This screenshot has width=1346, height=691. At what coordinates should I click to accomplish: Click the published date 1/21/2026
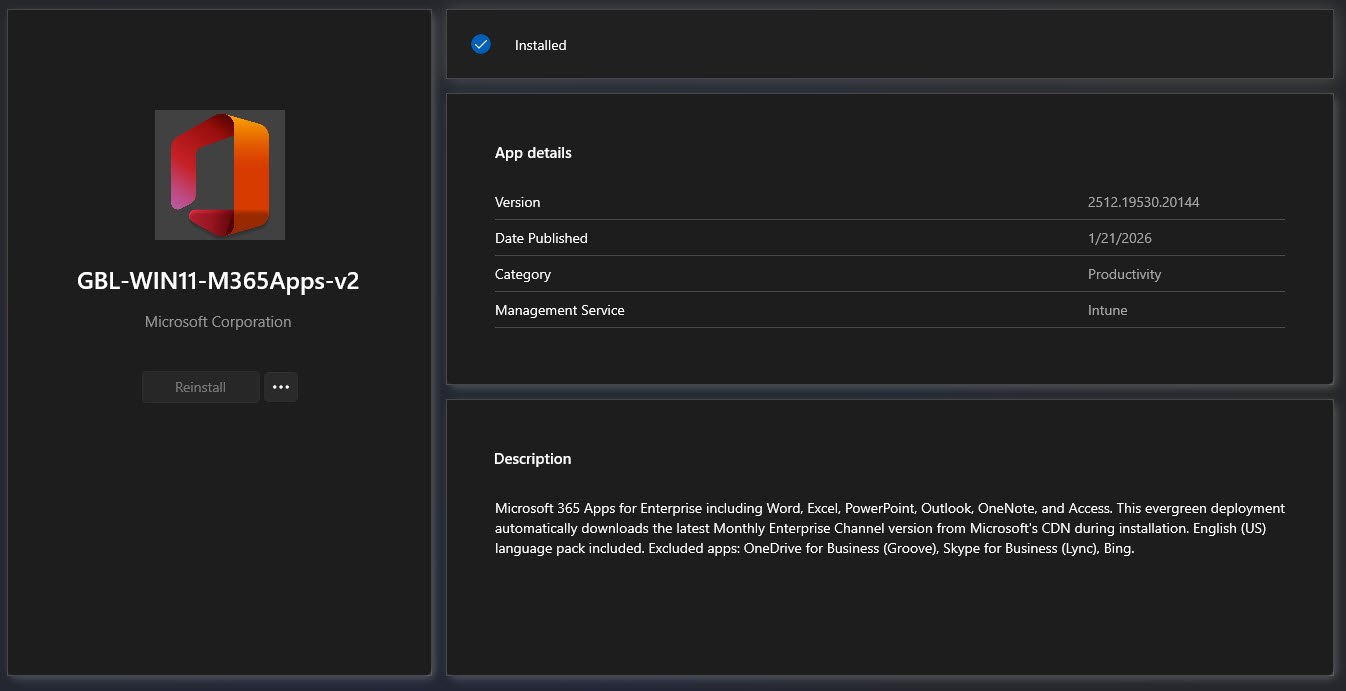click(x=1120, y=238)
